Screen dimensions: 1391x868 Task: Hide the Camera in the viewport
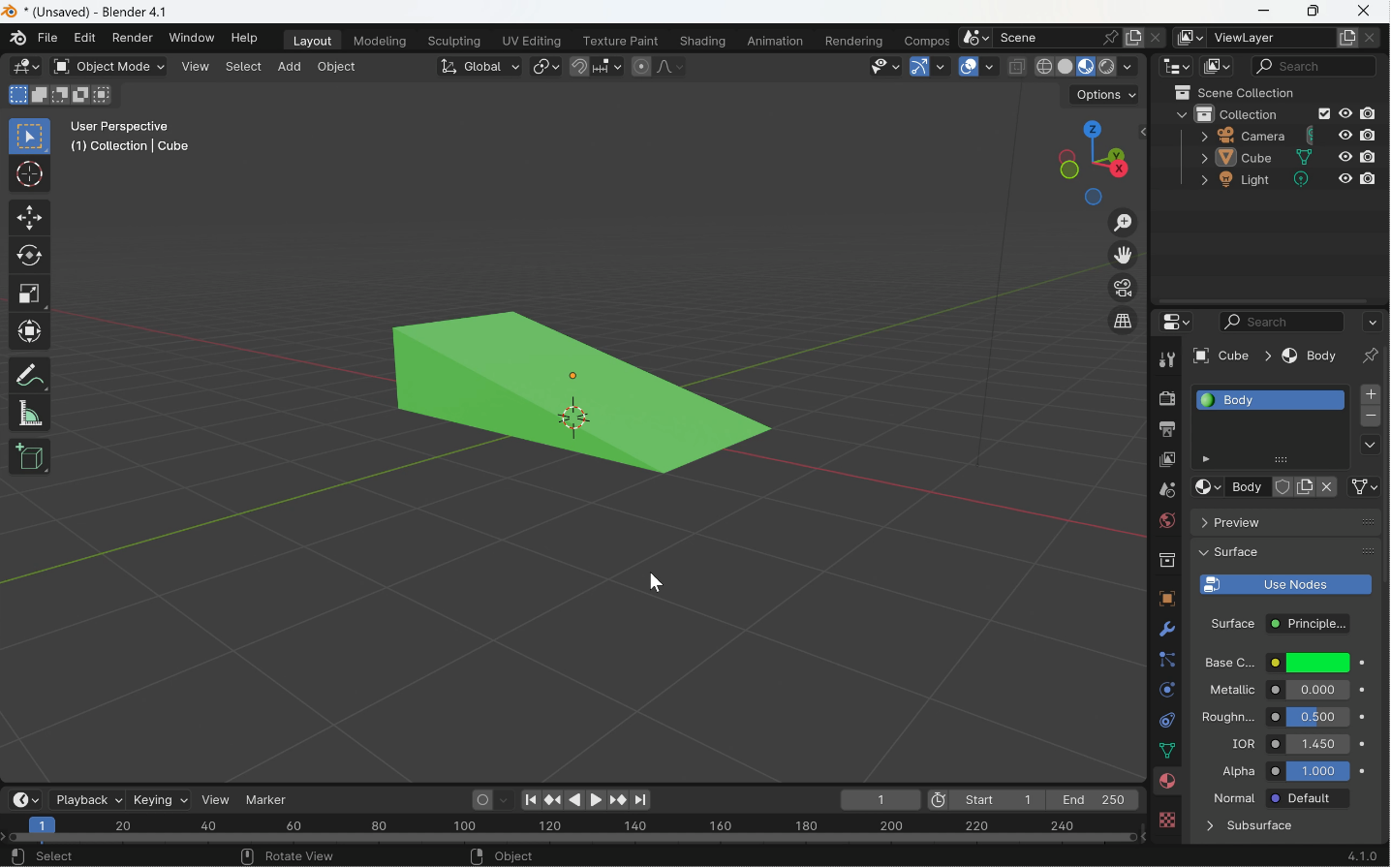(x=1346, y=136)
